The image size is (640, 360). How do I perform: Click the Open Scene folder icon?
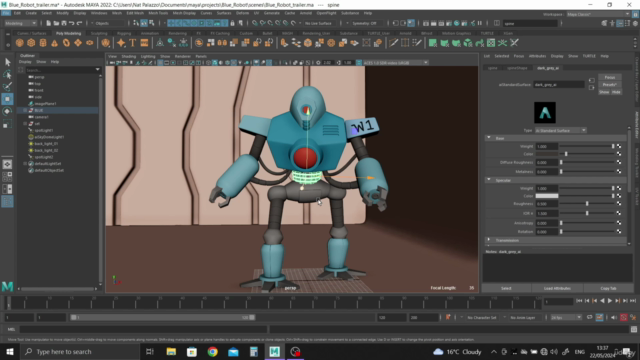(56, 23)
